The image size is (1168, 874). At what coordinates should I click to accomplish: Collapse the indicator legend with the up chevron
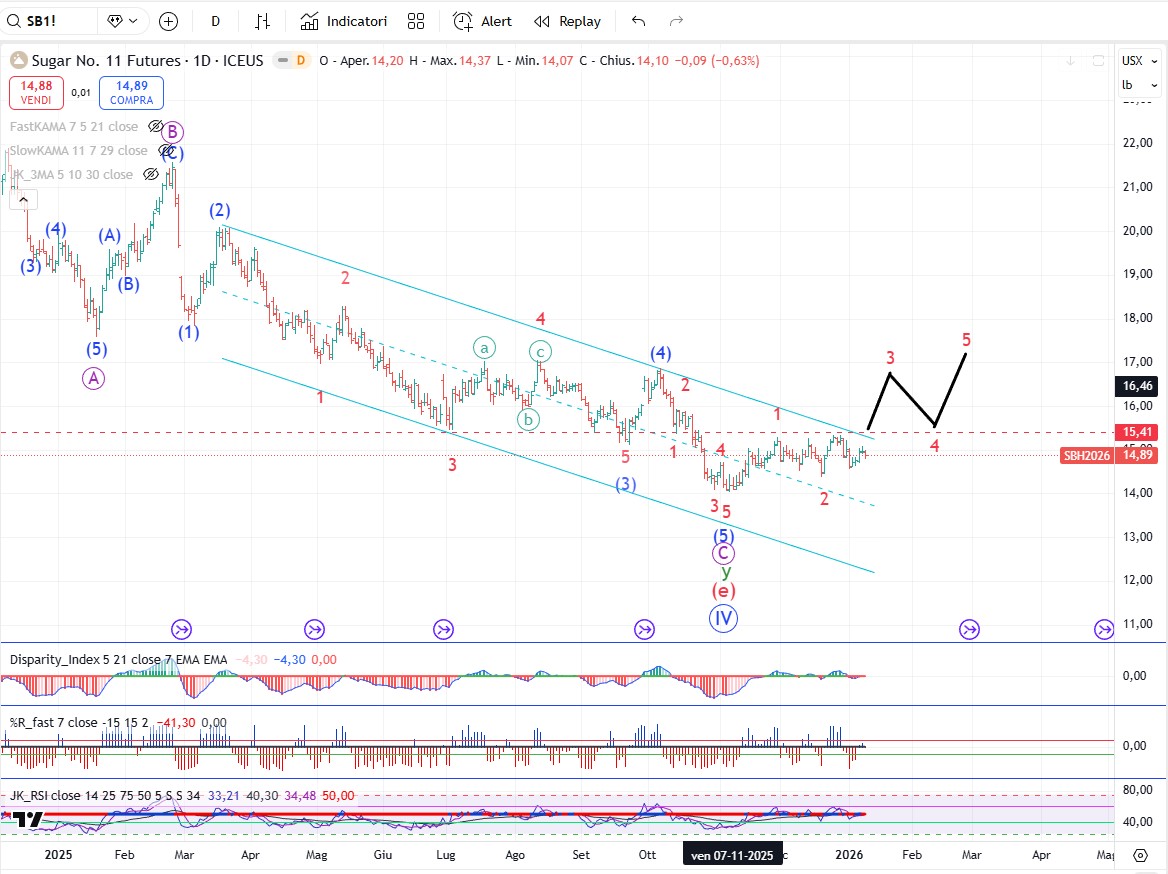[21, 201]
